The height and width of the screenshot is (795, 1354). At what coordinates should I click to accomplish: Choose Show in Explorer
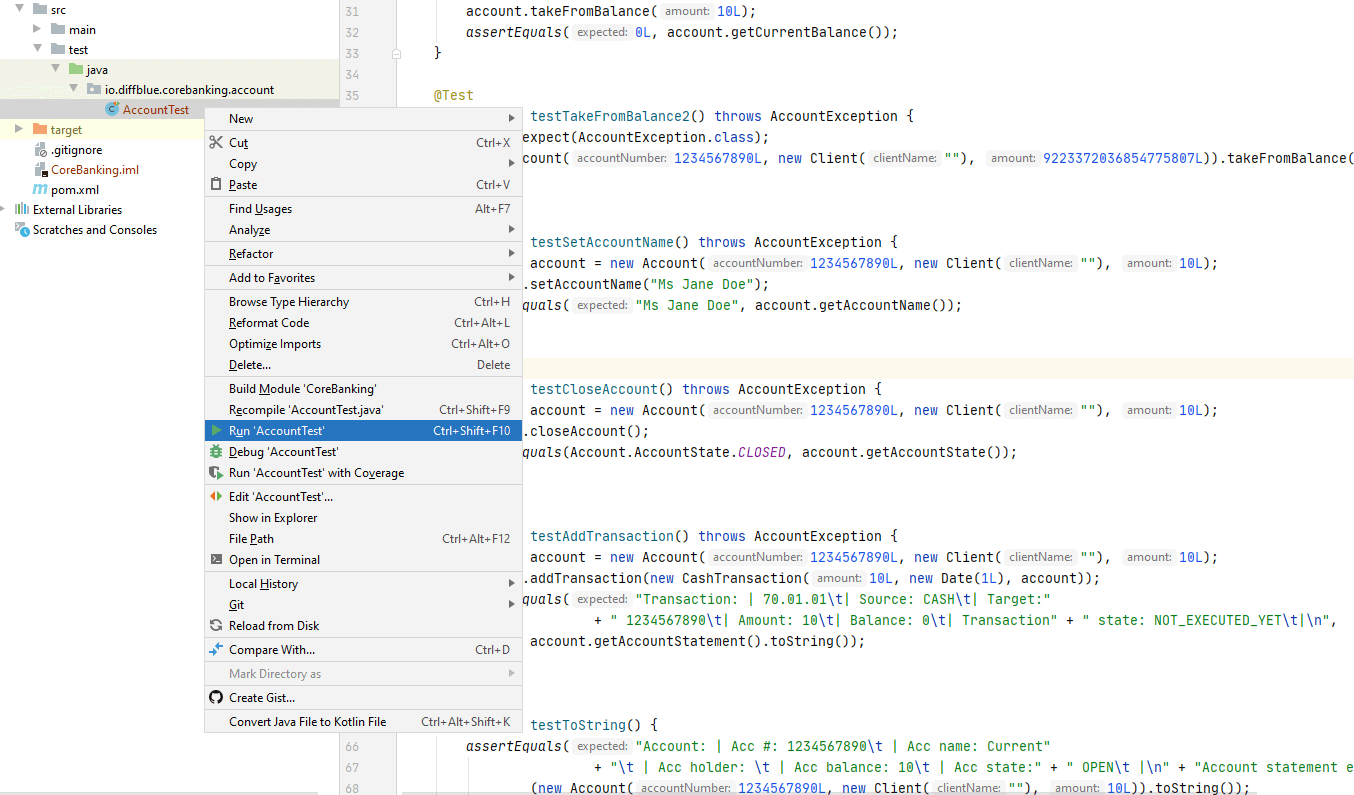pyautogui.click(x=363, y=518)
